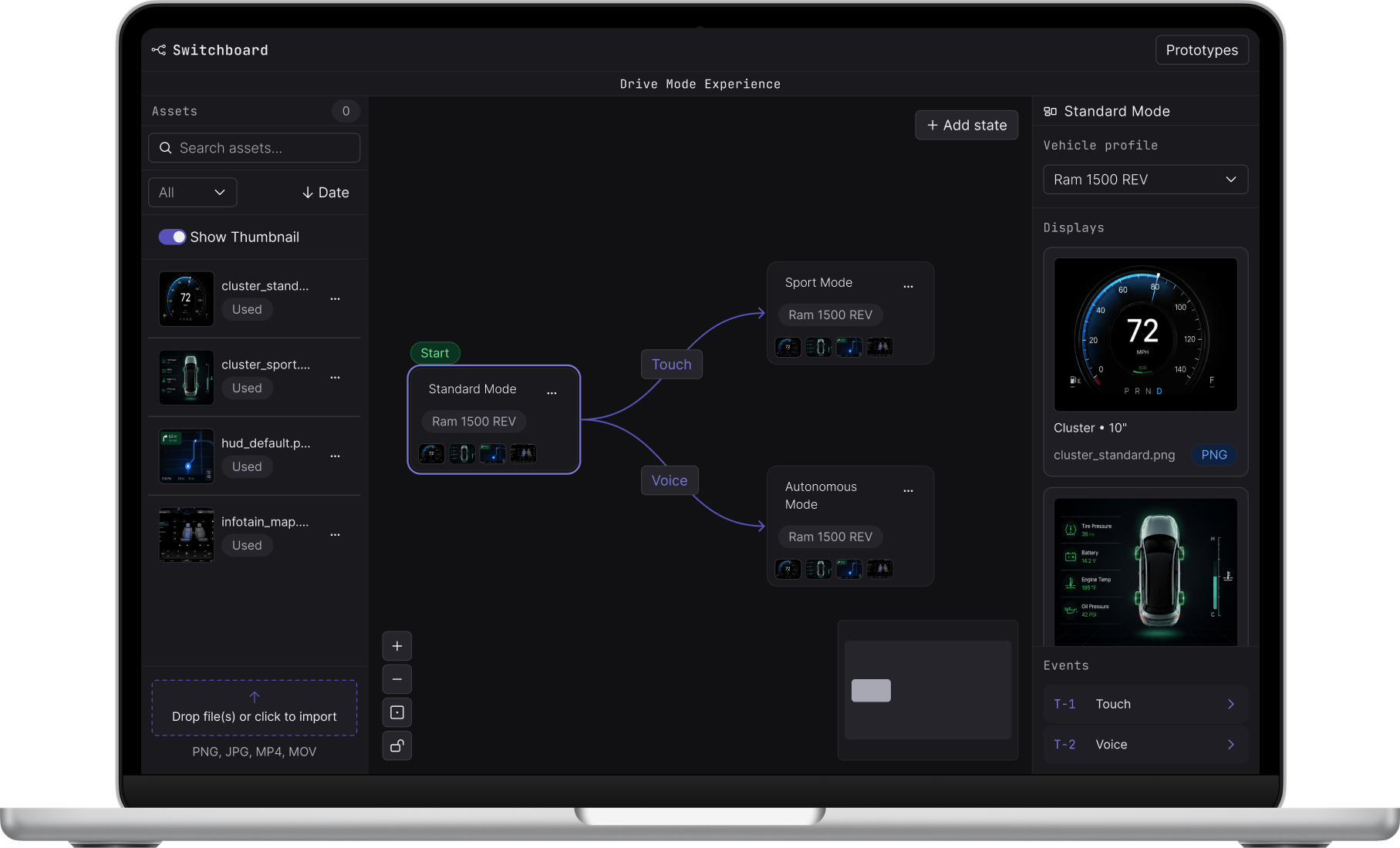Click the cluster_standard.png file name
Image resolution: width=1400 pixels, height=848 pixels.
[x=1115, y=455]
